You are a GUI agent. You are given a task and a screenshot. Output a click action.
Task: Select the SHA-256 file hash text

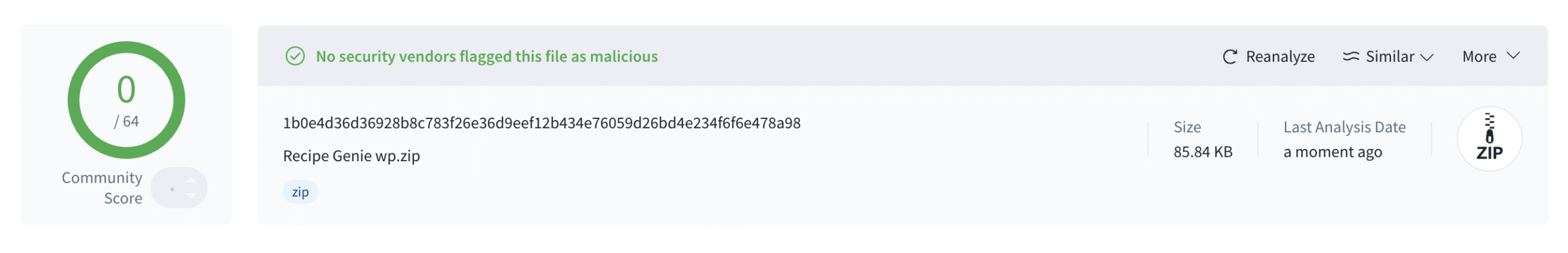point(541,123)
